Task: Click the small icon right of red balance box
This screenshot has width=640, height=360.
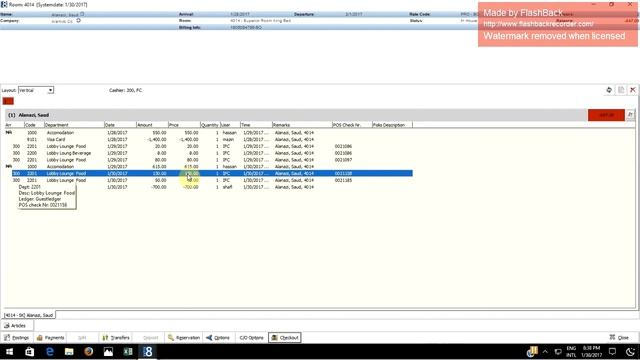Action: pyautogui.click(x=630, y=115)
